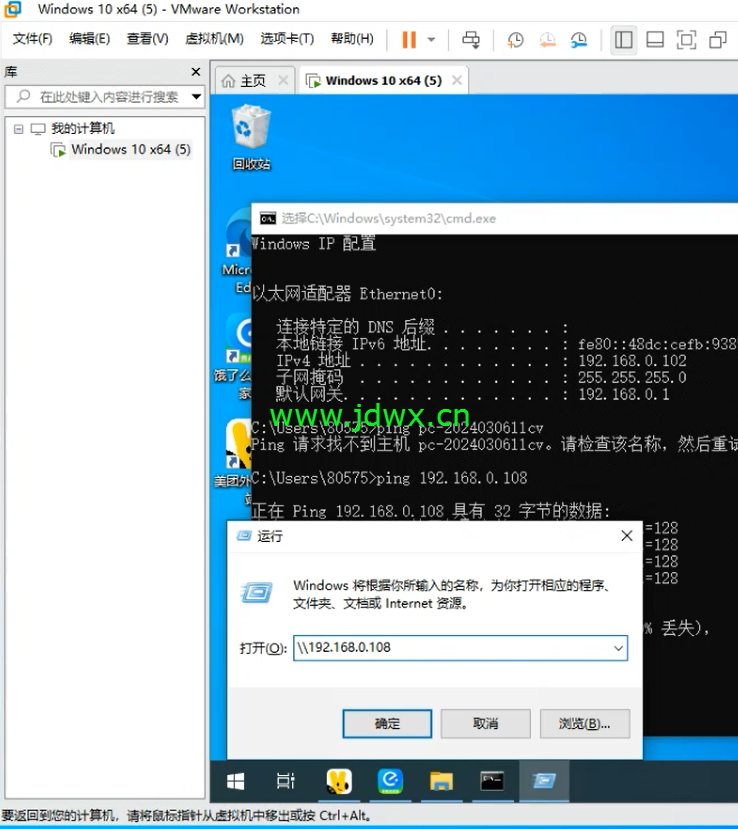Close the 运行 dialog
This screenshot has width=738, height=829.
click(x=627, y=536)
